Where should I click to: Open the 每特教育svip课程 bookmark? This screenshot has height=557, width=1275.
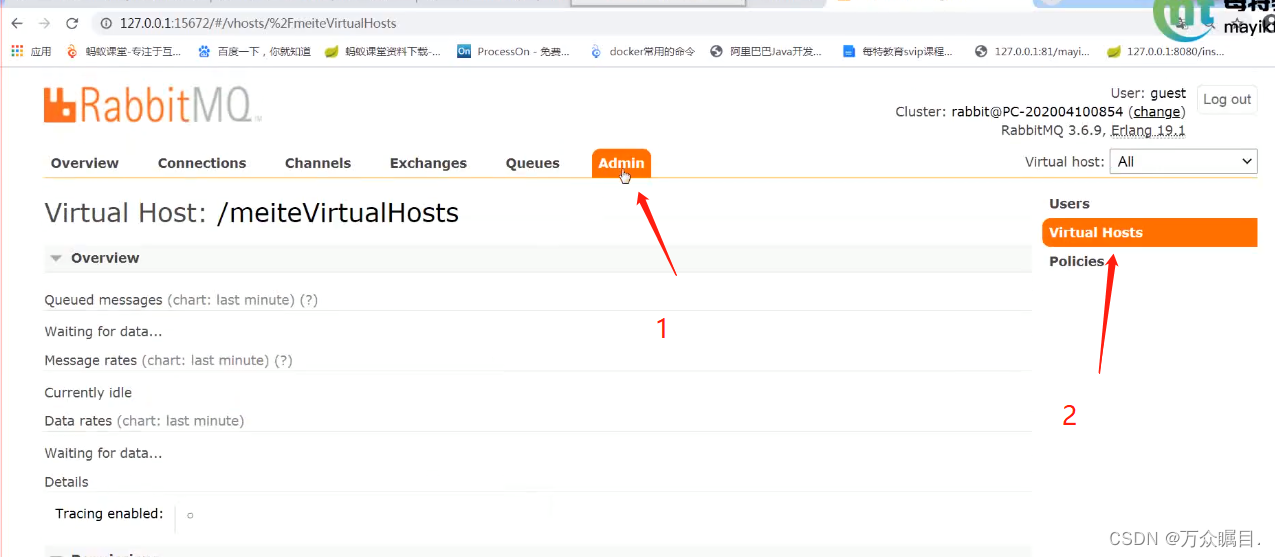click(898, 51)
